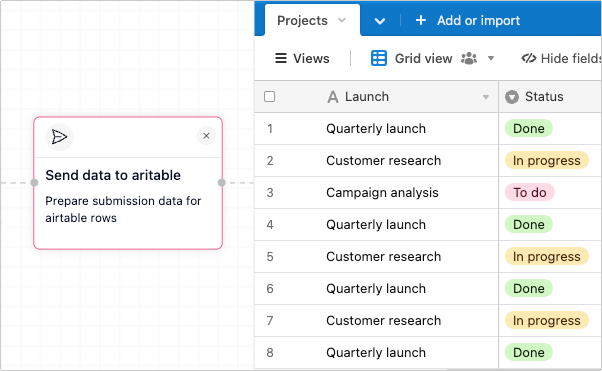Open the Launch column dropdown arrow

(486, 97)
